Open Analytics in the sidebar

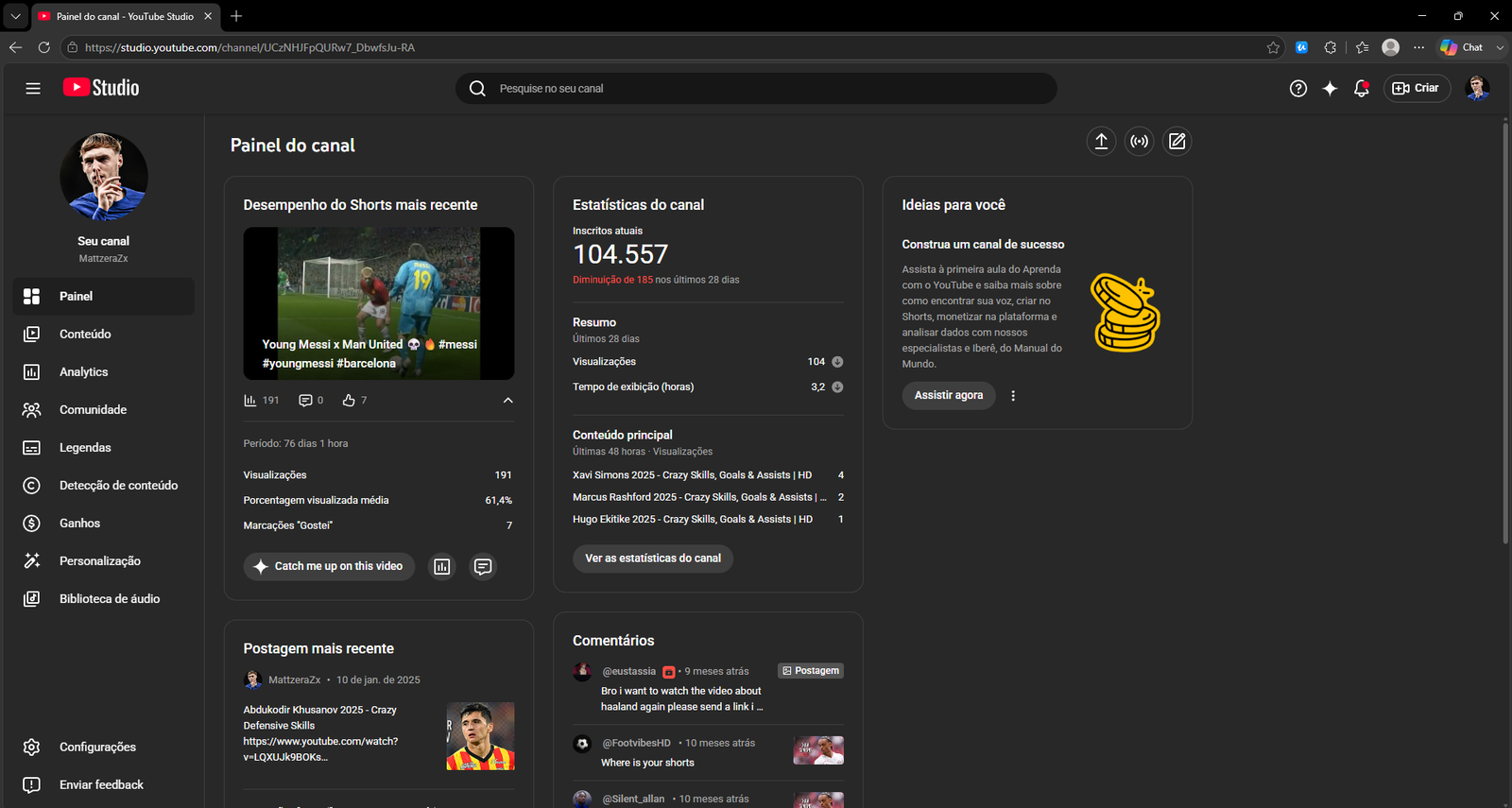[104, 371]
